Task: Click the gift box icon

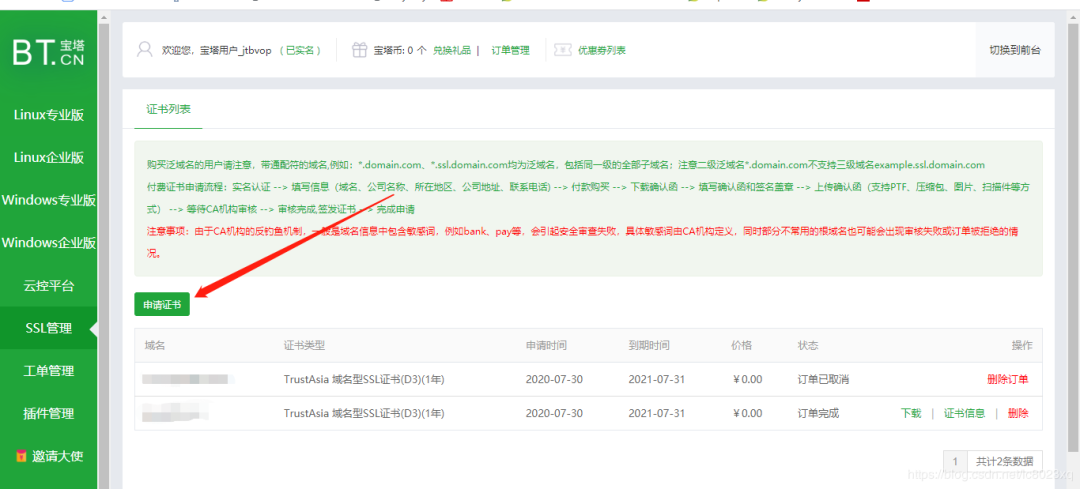Action: click(x=359, y=50)
